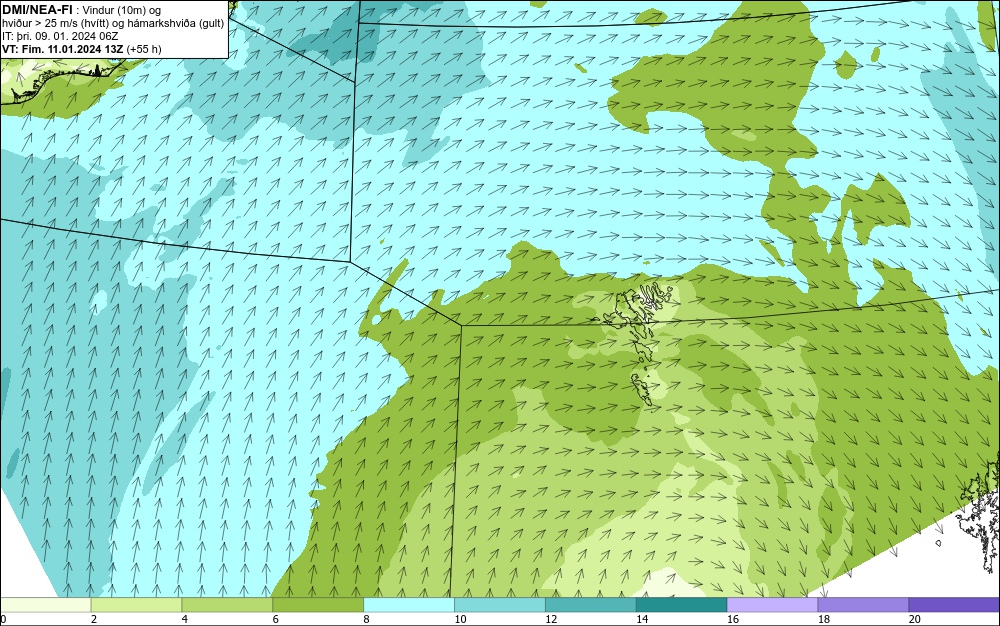Click the dark purple swatch above 20 m/s
The width and height of the screenshot is (1000, 626).
point(954,604)
